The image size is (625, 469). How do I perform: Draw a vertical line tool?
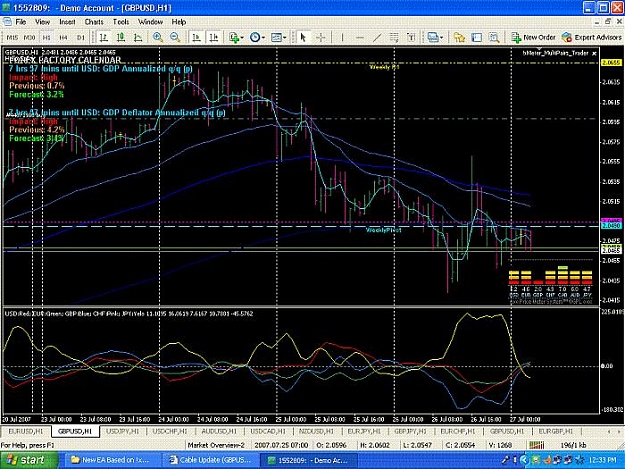pos(342,37)
